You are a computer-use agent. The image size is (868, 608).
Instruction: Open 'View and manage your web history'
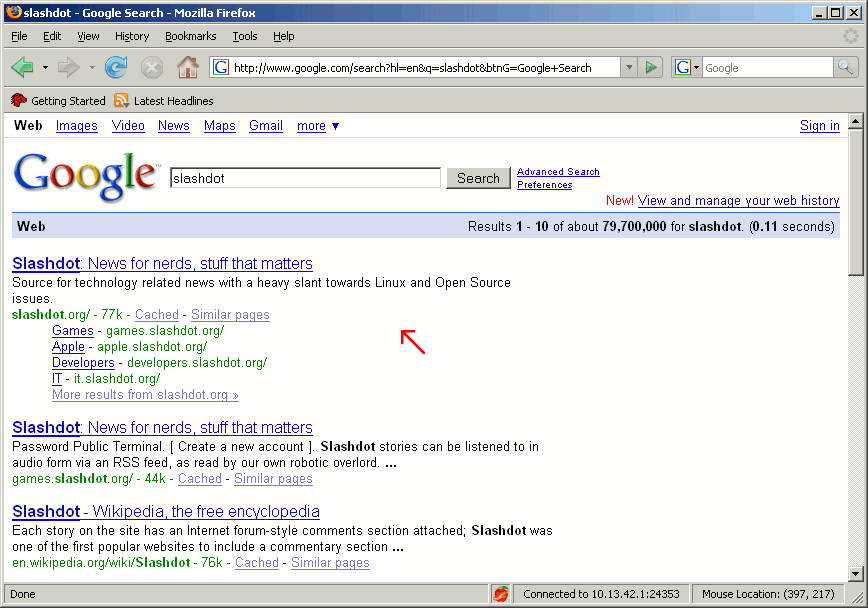(738, 200)
